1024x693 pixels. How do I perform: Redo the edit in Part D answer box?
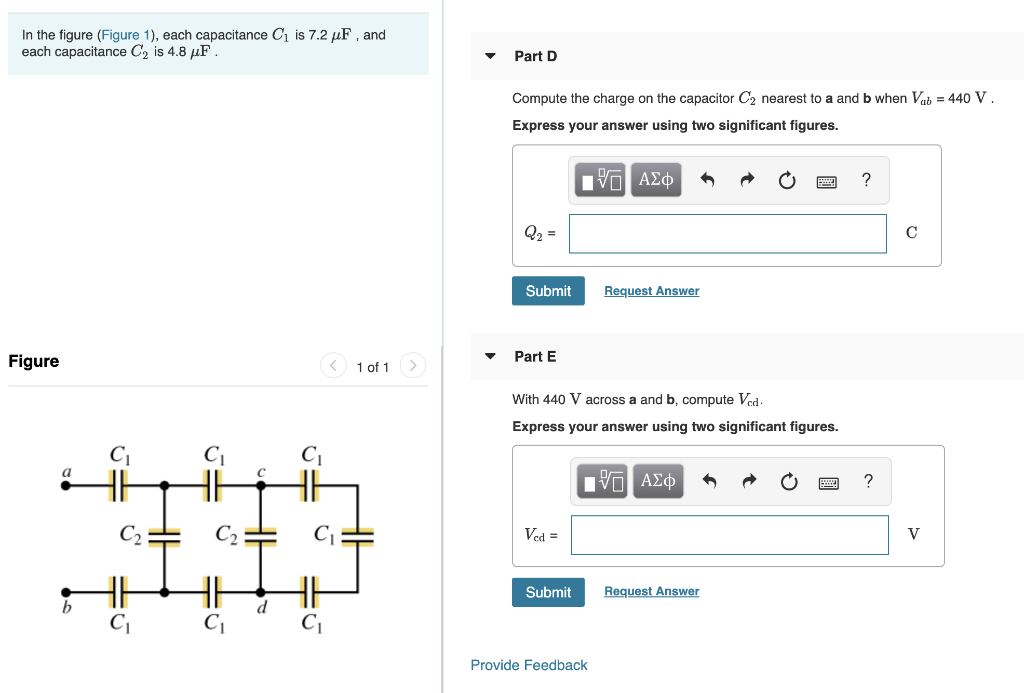[x=746, y=179]
